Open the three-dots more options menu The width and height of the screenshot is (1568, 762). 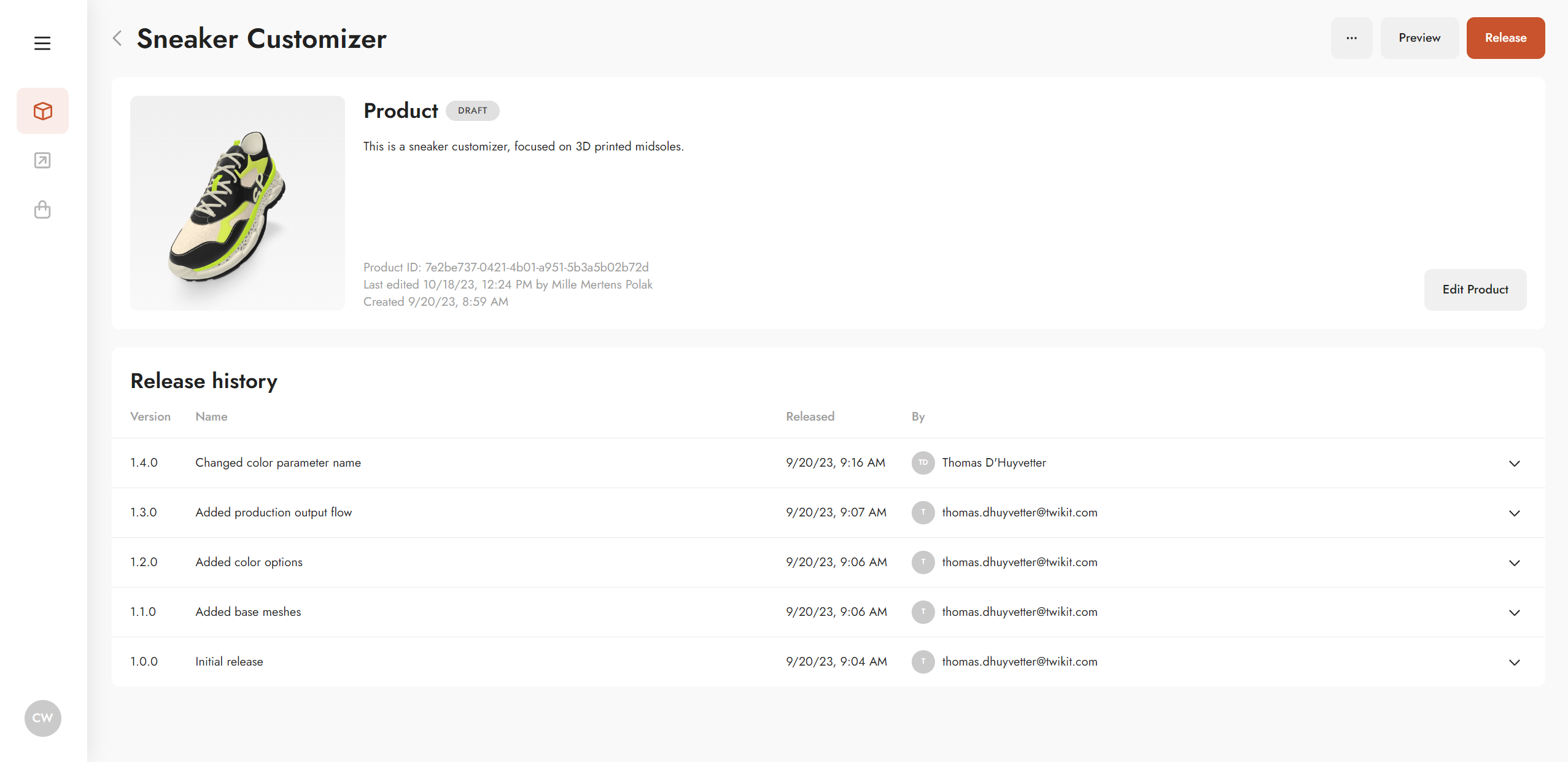pyautogui.click(x=1351, y=38)
